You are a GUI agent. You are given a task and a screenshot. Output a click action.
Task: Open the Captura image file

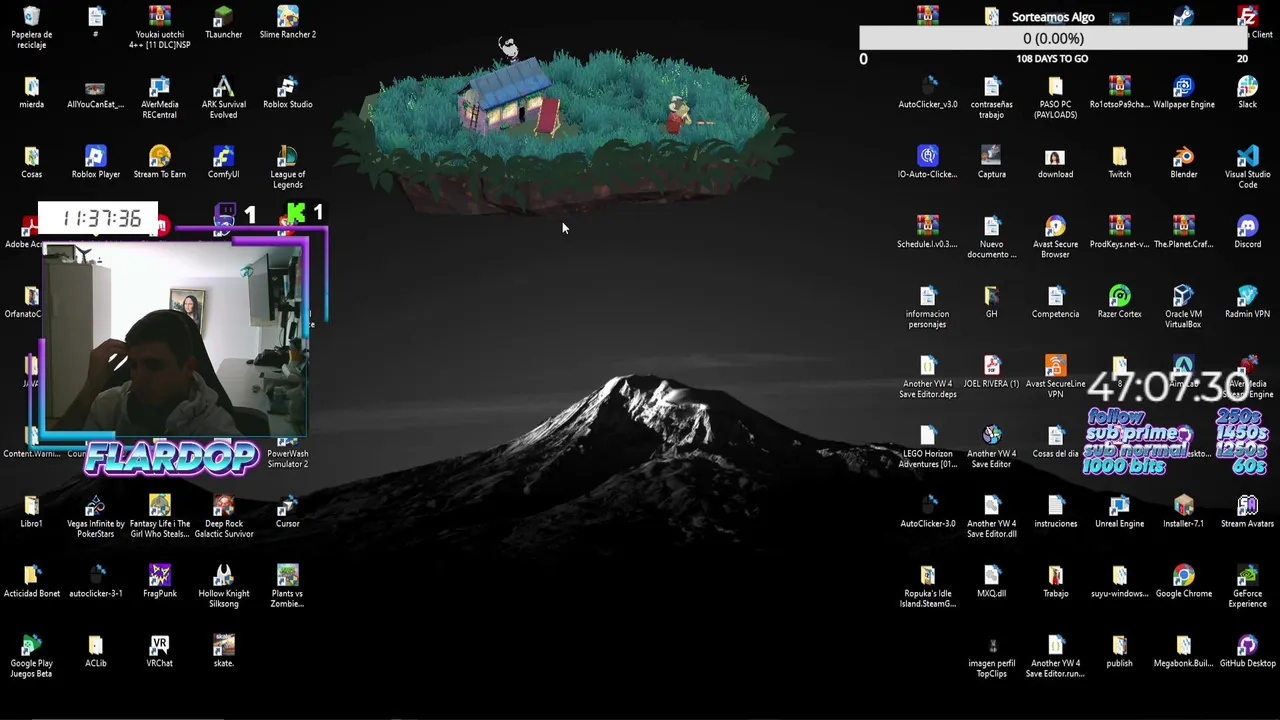991,157
